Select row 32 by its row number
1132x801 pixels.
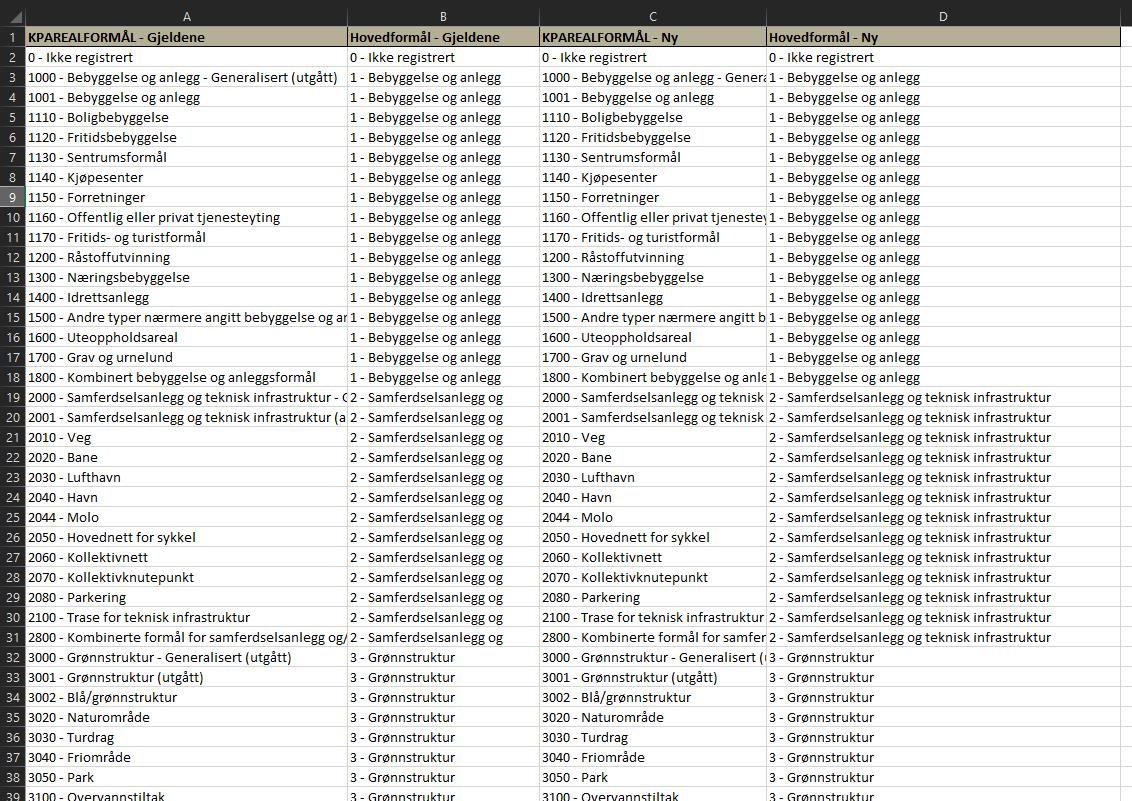(12, 657)
